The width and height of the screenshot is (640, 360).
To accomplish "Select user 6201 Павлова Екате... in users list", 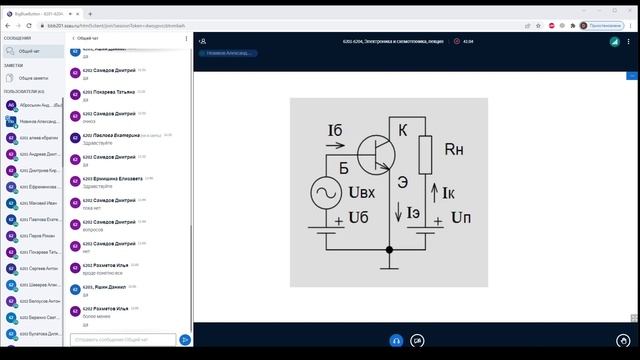I will click(33, 220).
